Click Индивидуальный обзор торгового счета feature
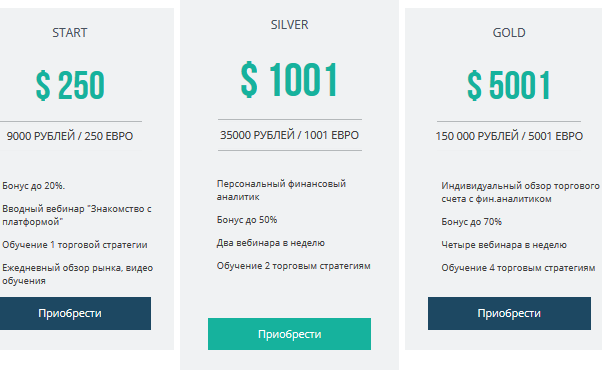The height and width of the screenshot is (370, 602). (520, 192)
